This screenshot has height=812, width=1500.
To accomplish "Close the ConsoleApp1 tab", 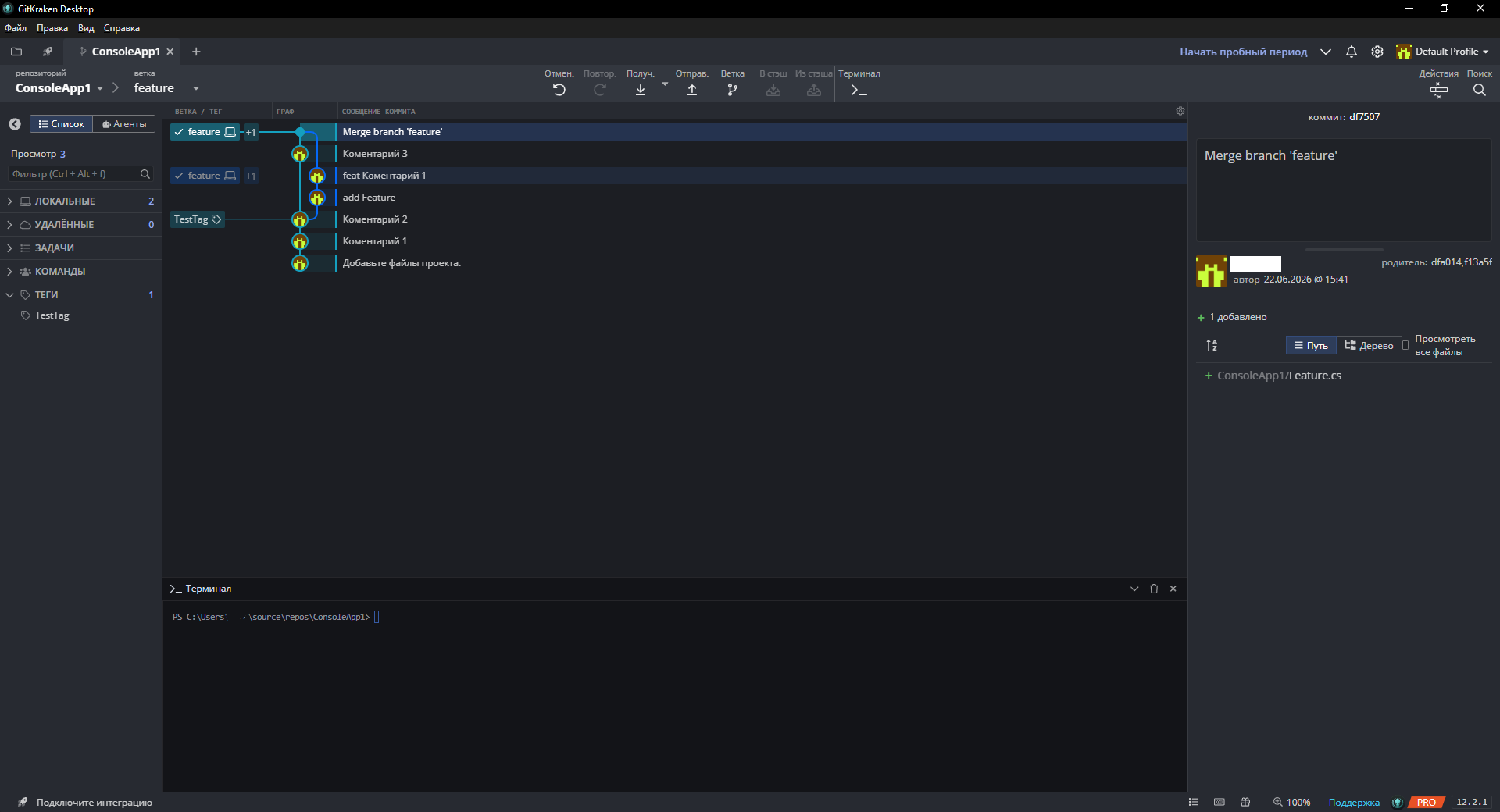I will (x=170, y=52).
